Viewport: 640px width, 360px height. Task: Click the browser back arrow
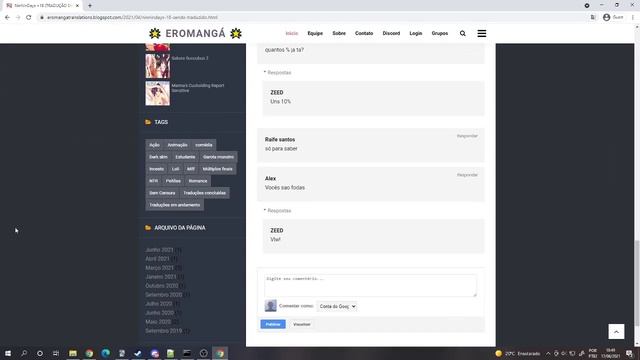tap(7, 18)
